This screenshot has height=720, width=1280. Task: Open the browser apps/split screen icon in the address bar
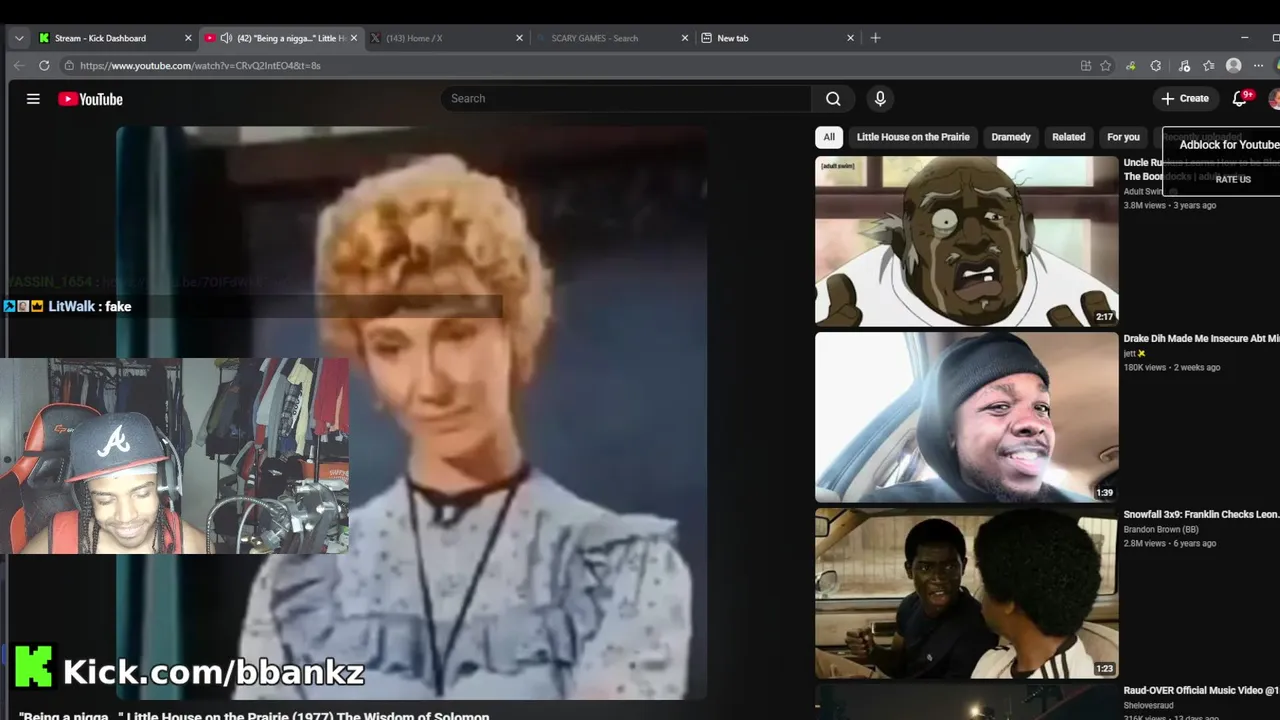[1086, 65]
